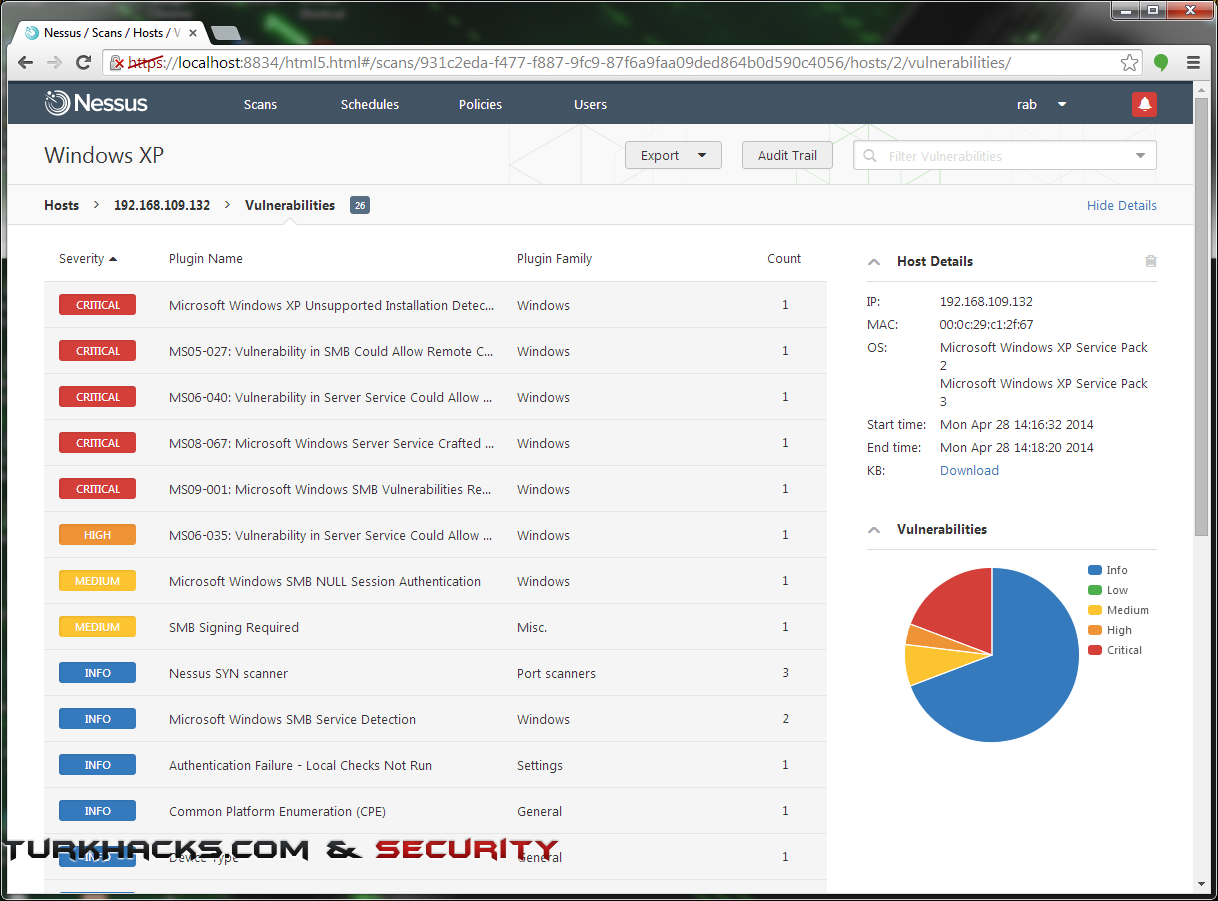
Task: Click the insecure HTTPS lock icon
Action: (117, 62)
